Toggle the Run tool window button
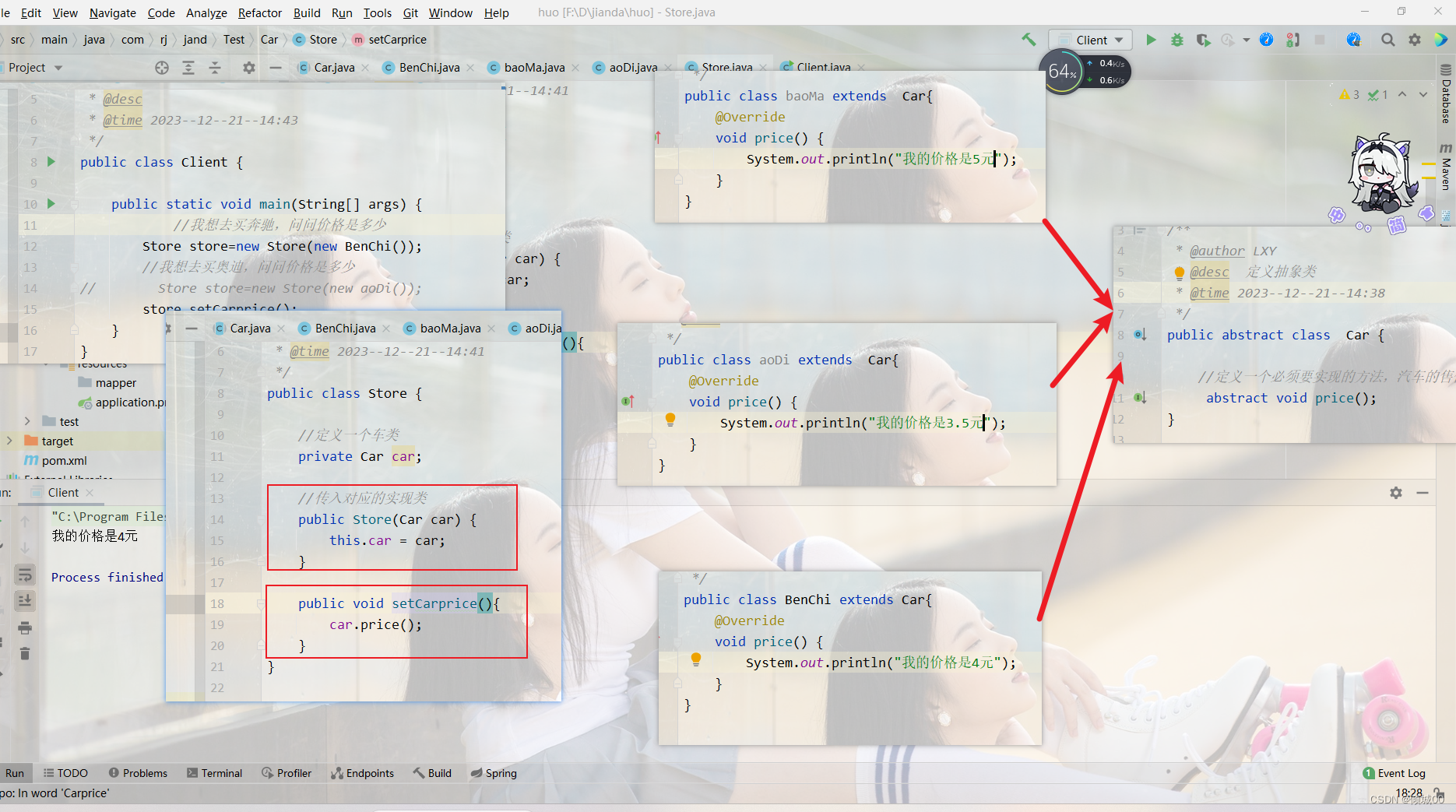The image size is (1456, 812). [x=14, y=773]
